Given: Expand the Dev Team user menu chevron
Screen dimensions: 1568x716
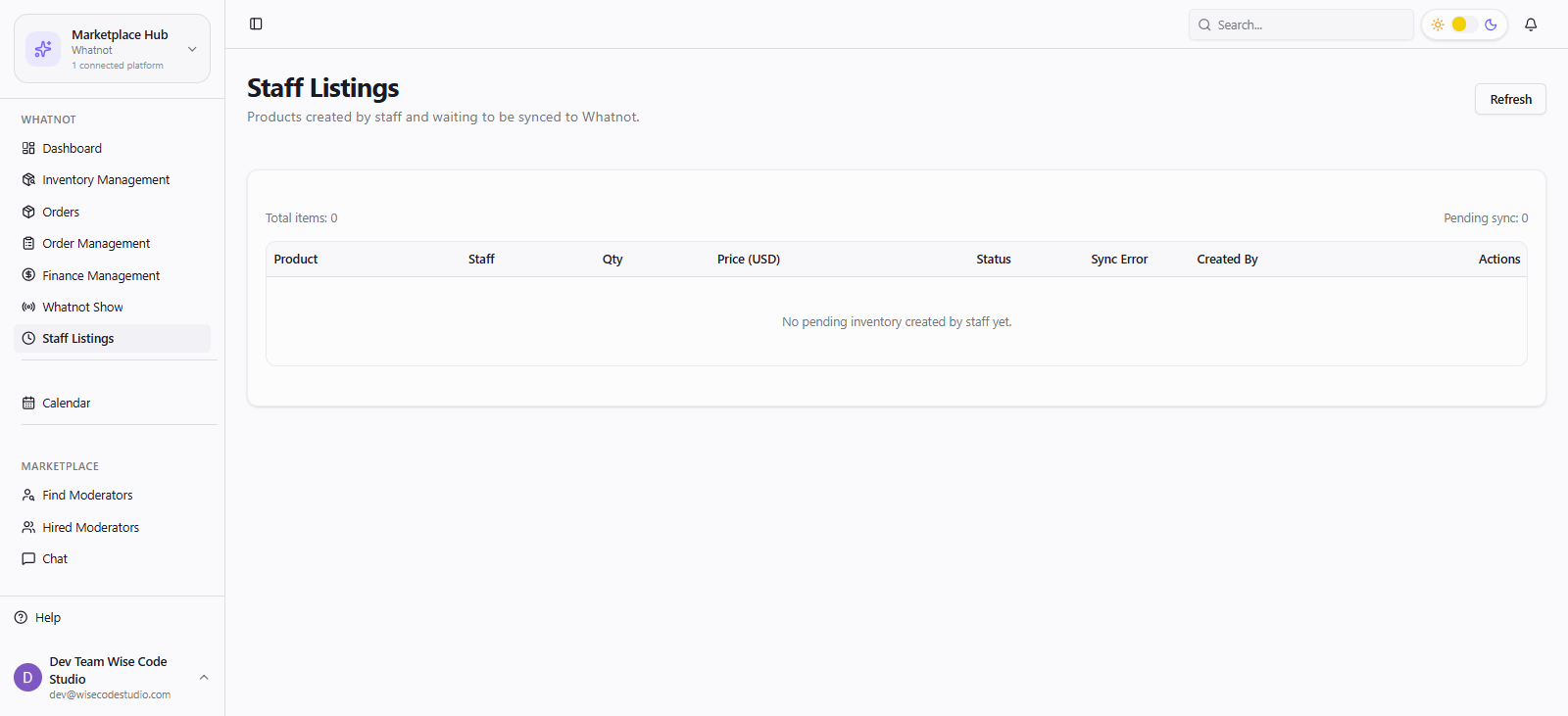Looking at the screenshot, I should (x=204, y=677).
